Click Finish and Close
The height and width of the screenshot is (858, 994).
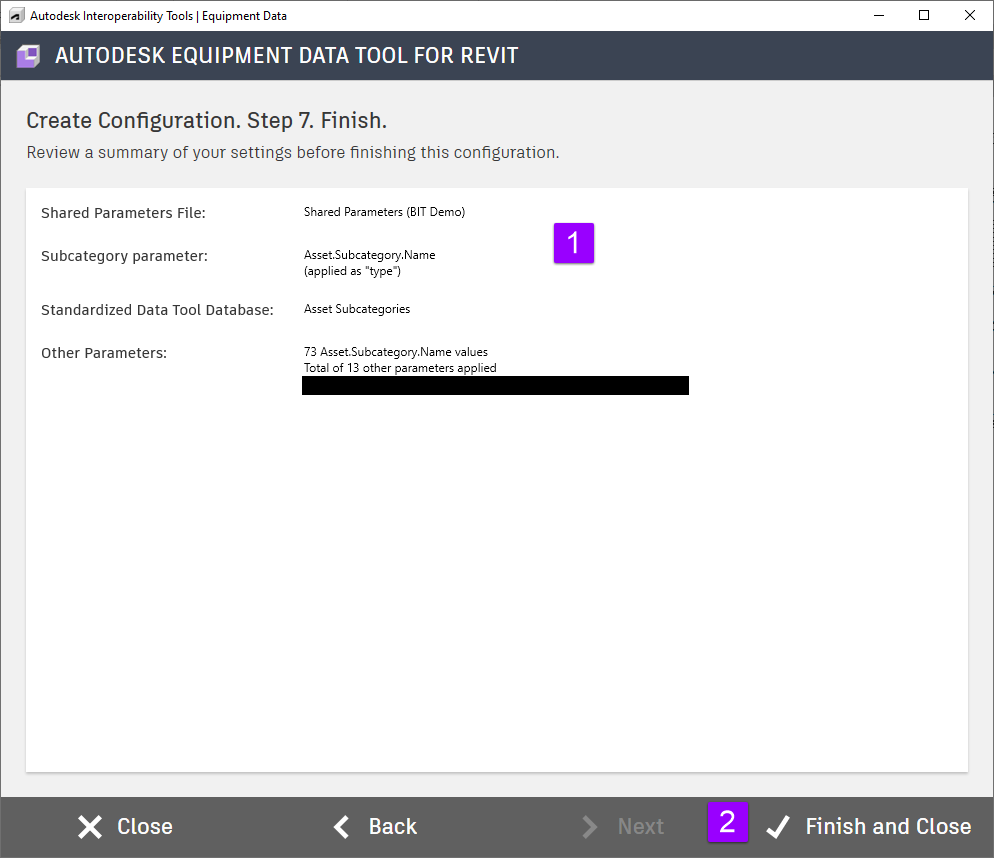click(868, 827)
